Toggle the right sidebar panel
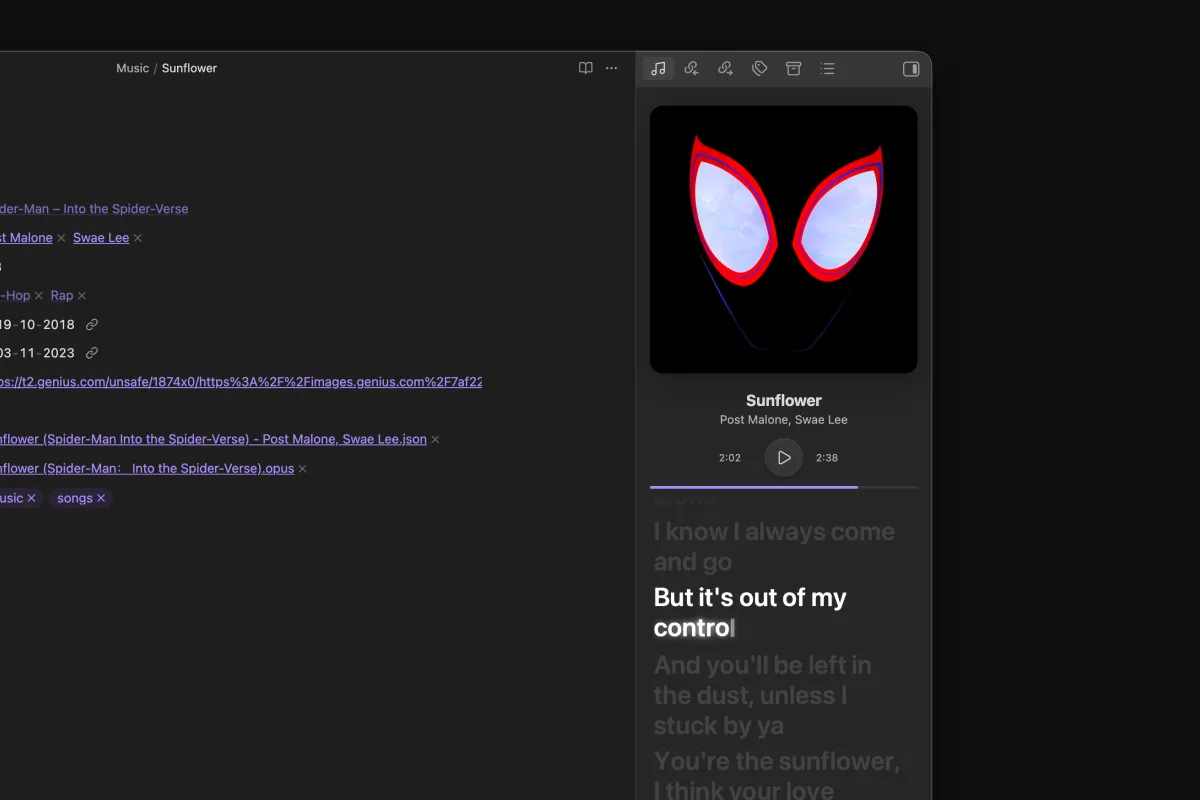 [x=911, y=69]
